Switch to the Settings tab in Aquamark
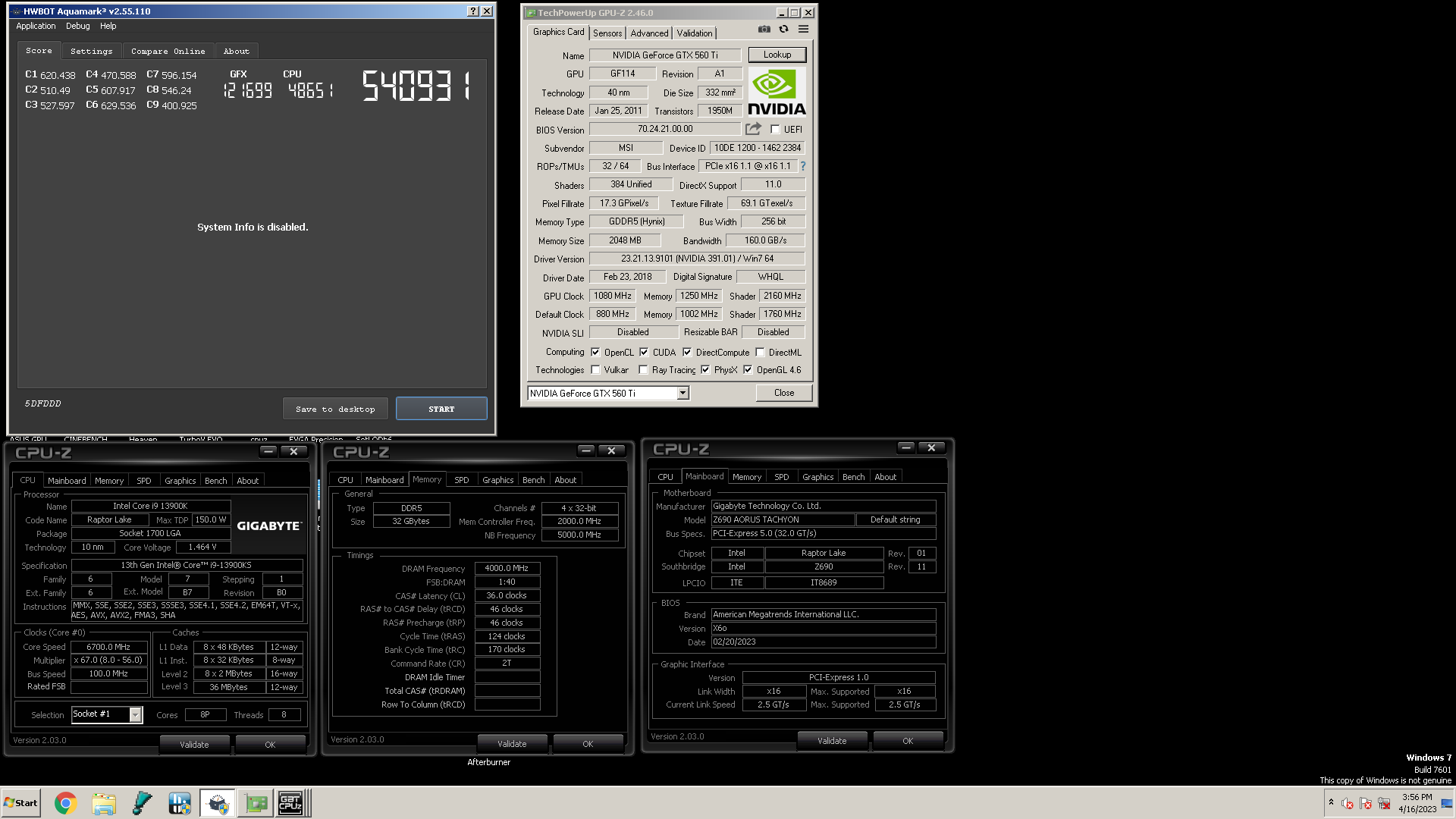This screenshot has width=1456, height=819. point(91,51)
